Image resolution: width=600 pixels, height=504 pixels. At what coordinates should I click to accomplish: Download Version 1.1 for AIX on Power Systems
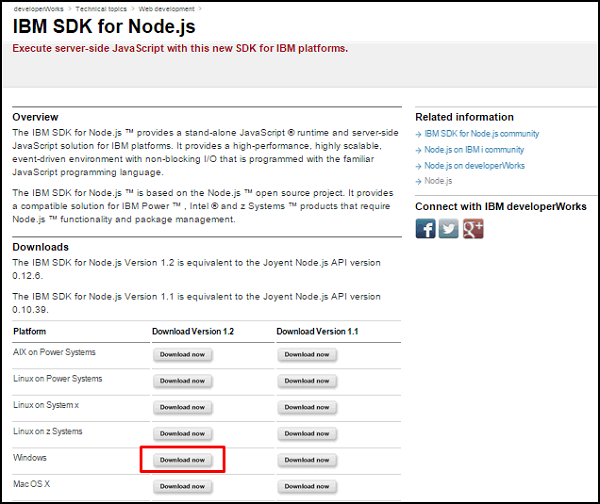coord(307,354)
